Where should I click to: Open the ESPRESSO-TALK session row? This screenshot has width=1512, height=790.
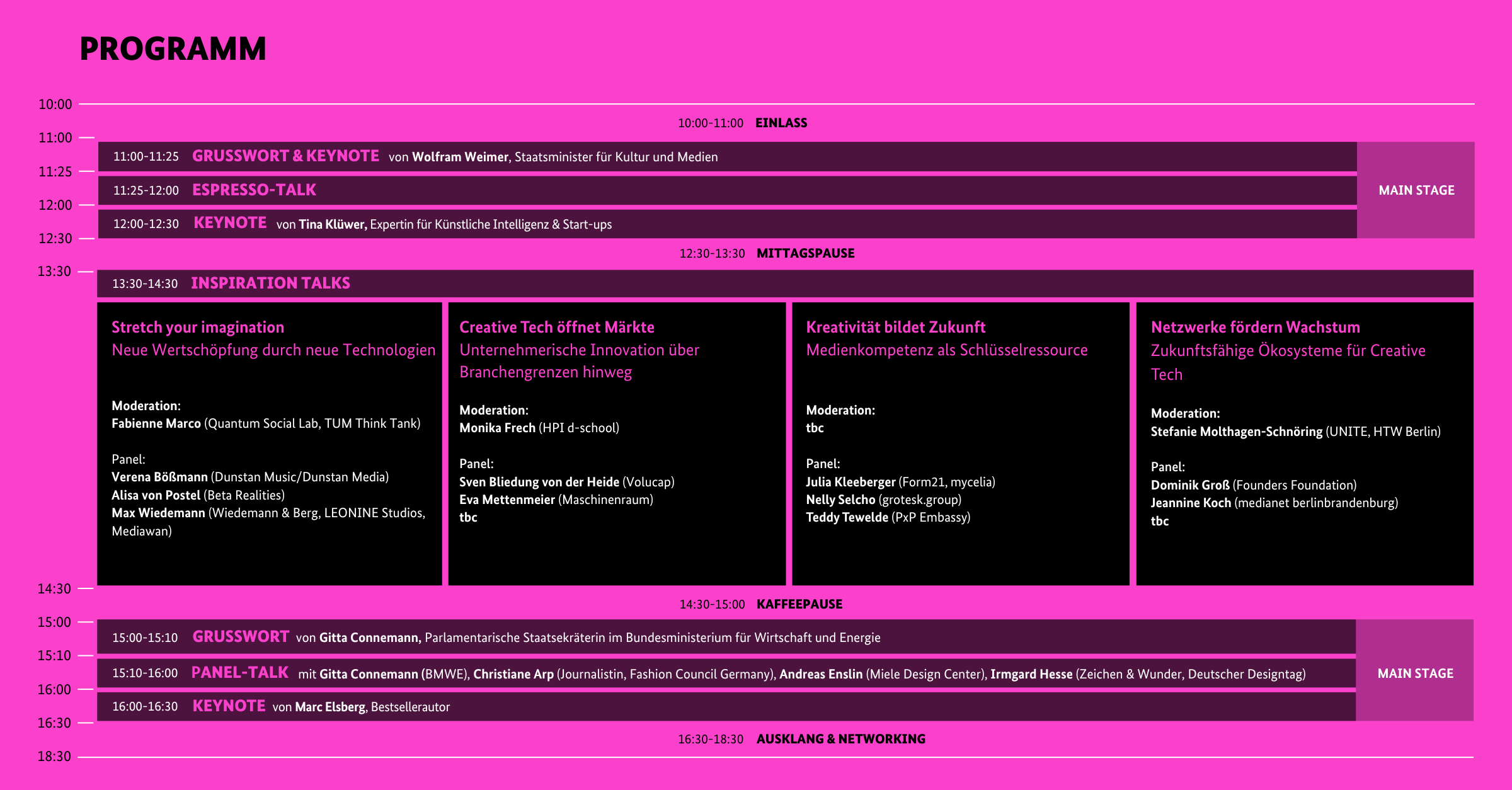(254, 190)
